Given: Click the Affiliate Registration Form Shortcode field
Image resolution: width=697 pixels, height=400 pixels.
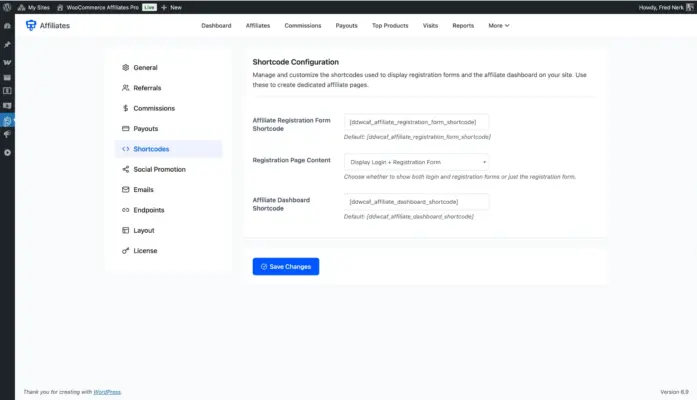Looking at the screenshot, I should click(x=417, y=122).
